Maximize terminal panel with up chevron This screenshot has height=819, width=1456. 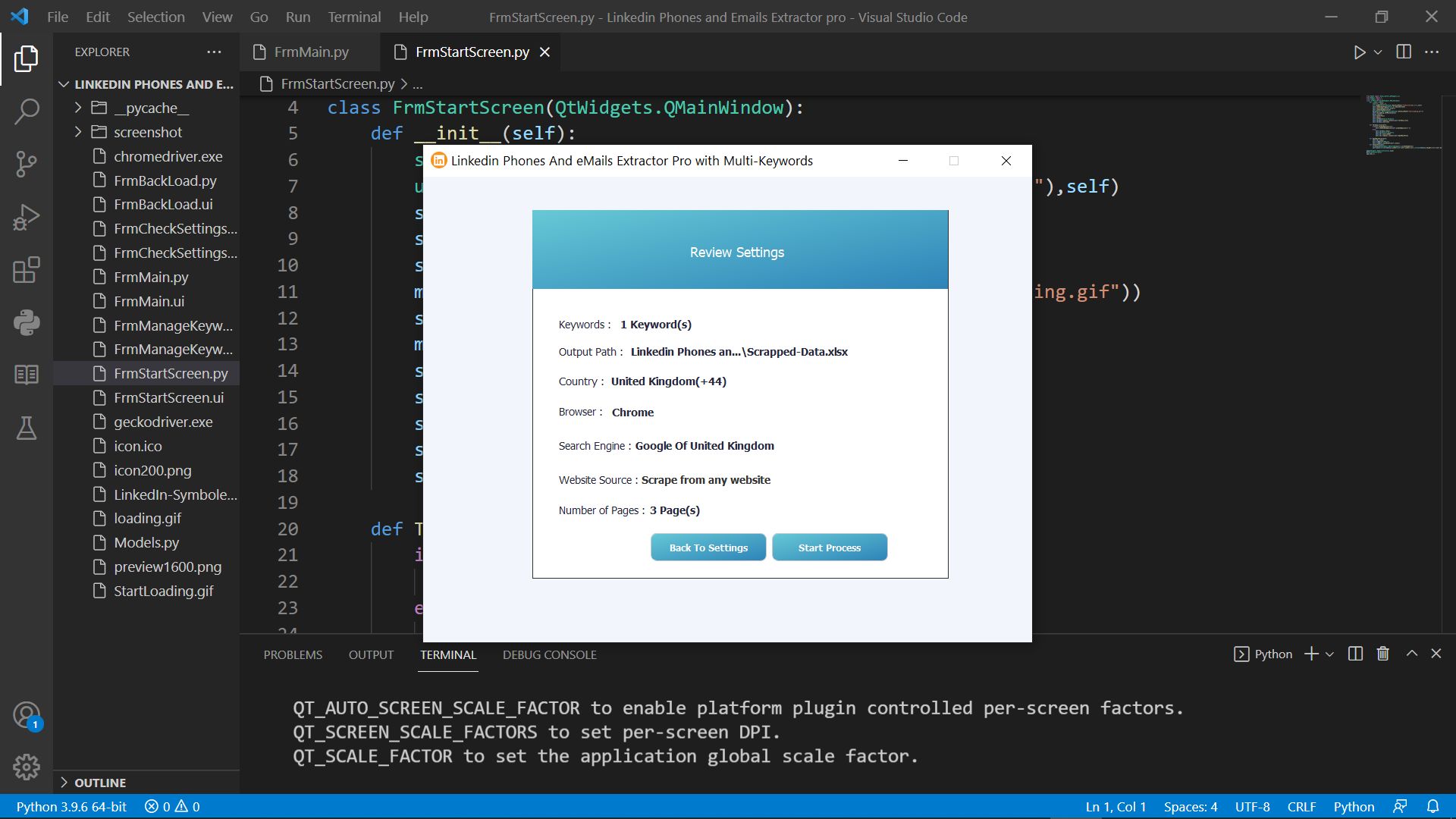pyautogui.click(x=1412, y=654)
